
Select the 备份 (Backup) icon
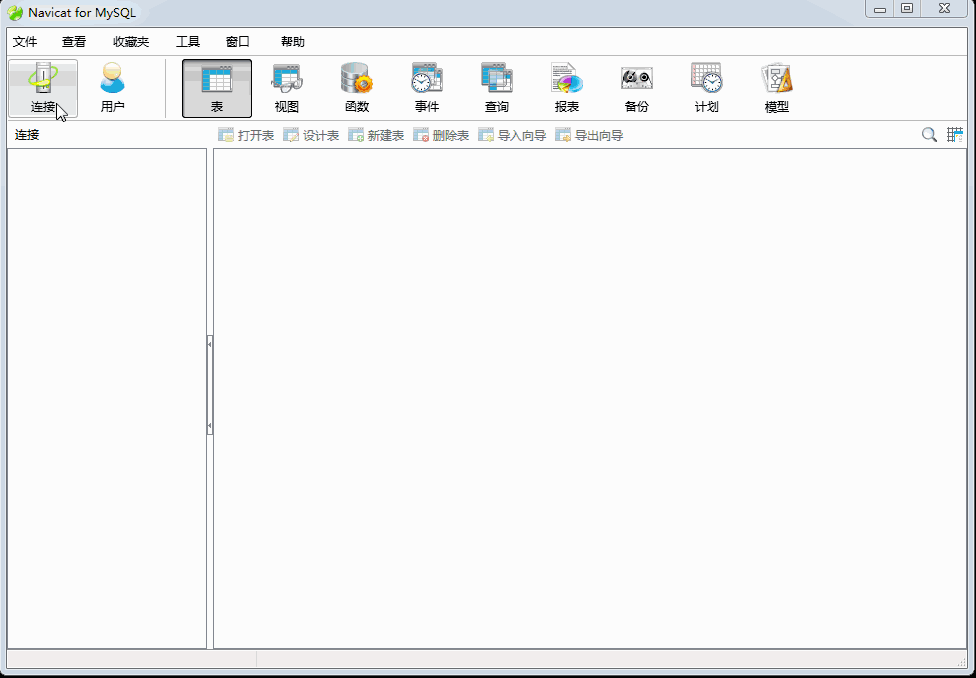637,88
